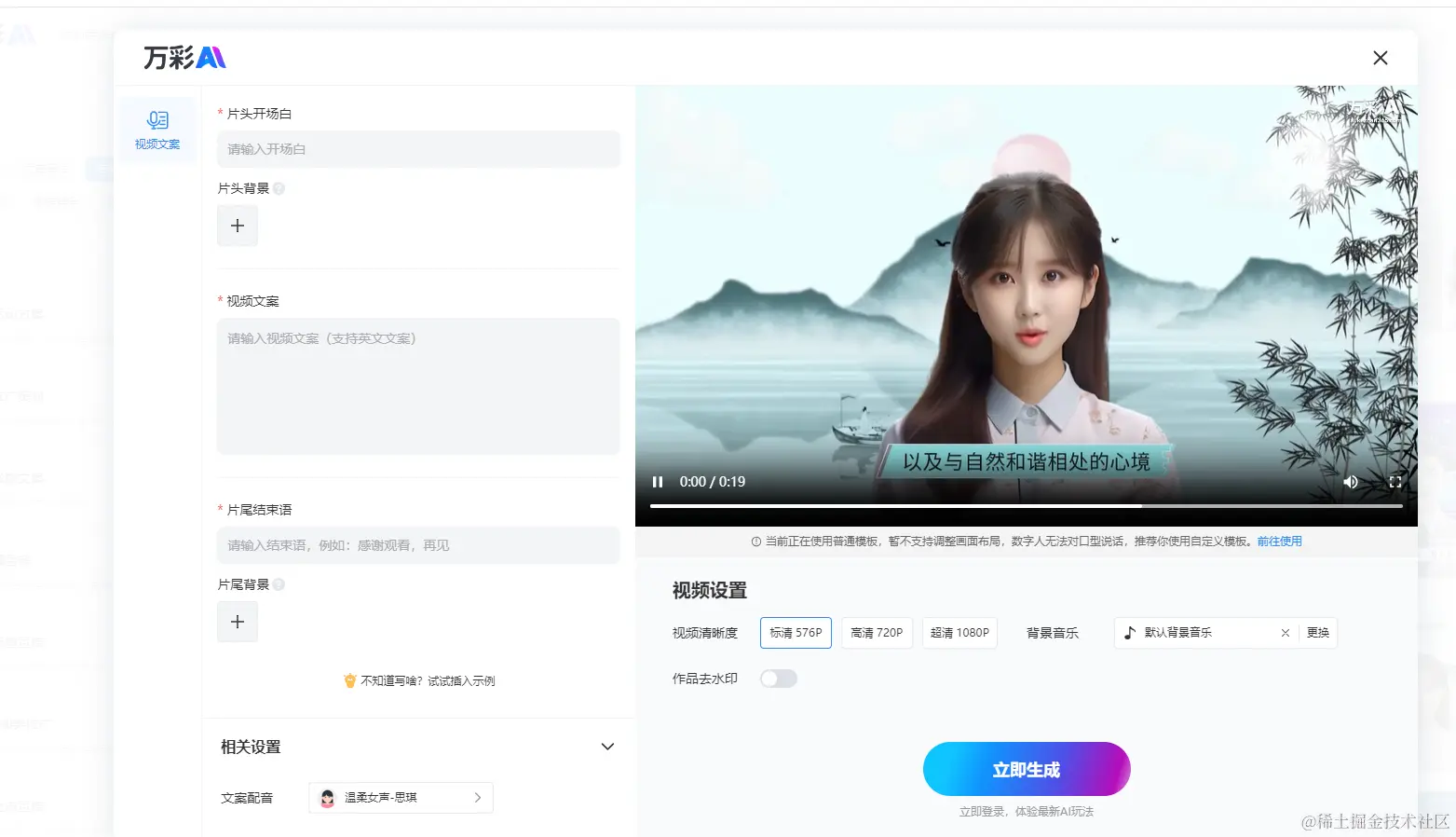Open the 视频文案 sidebar tab
Image resolution: width=1456 pixels, height=837 pixels.
point(157,130)
